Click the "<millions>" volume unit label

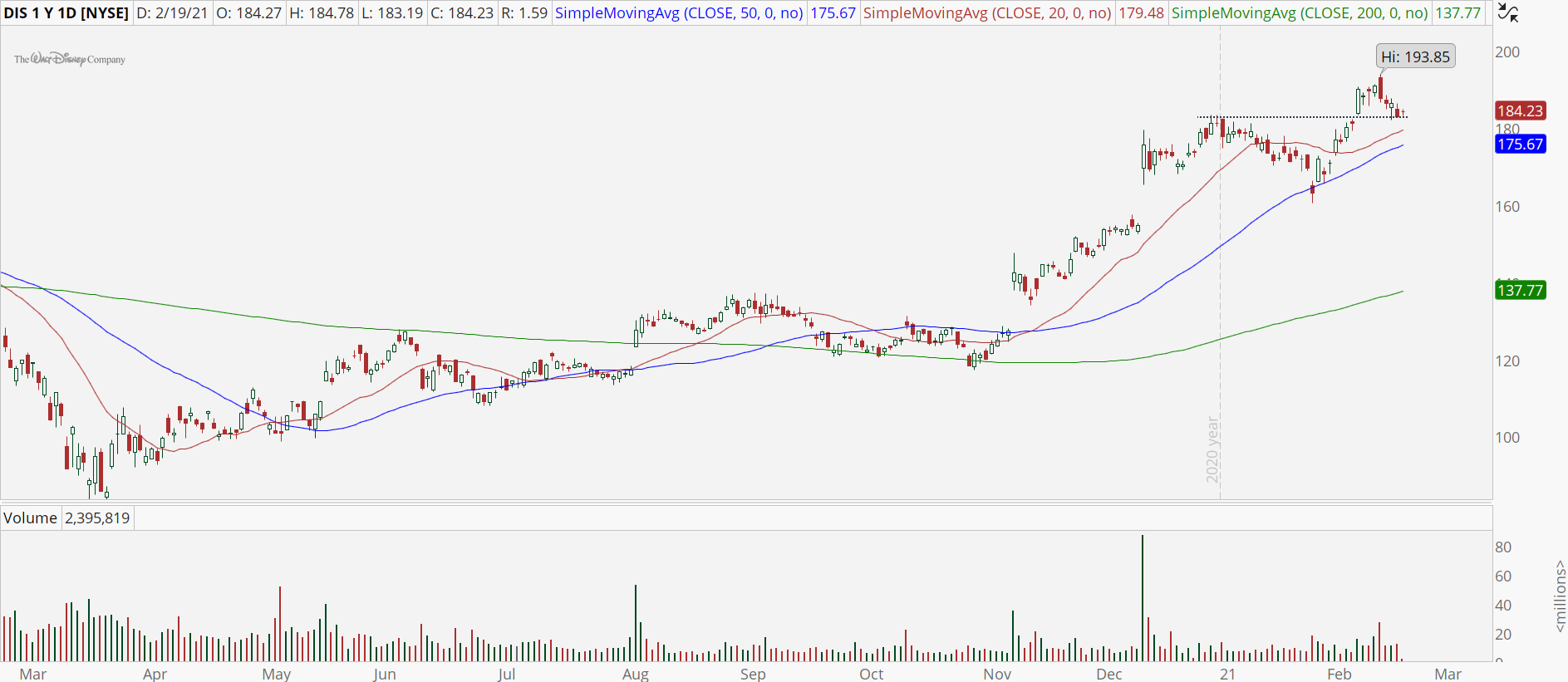(1560, 596)
